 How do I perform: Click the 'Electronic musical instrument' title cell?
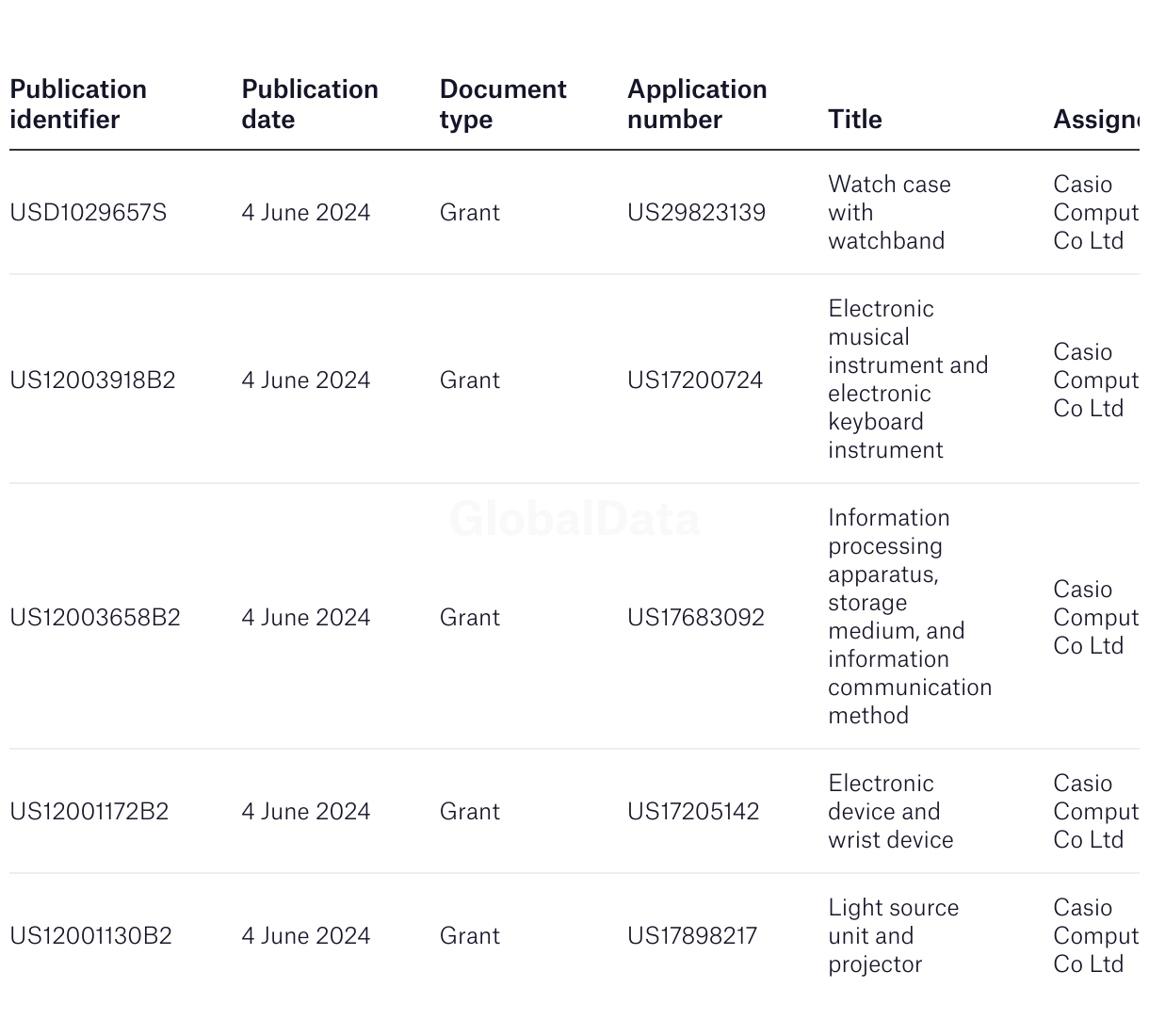tap(908, 380)
